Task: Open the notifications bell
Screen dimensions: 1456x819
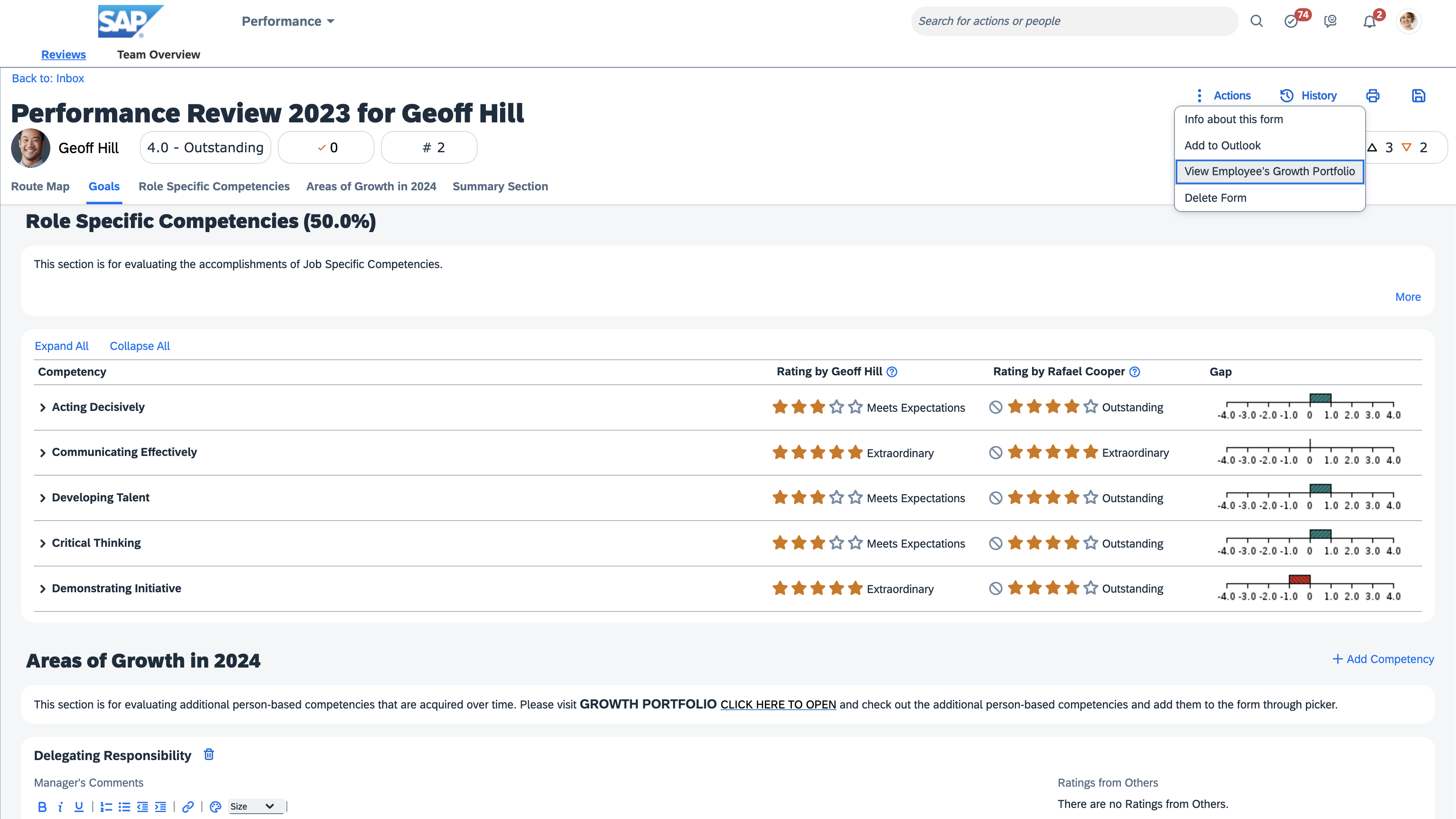Action: (1369, 21)
